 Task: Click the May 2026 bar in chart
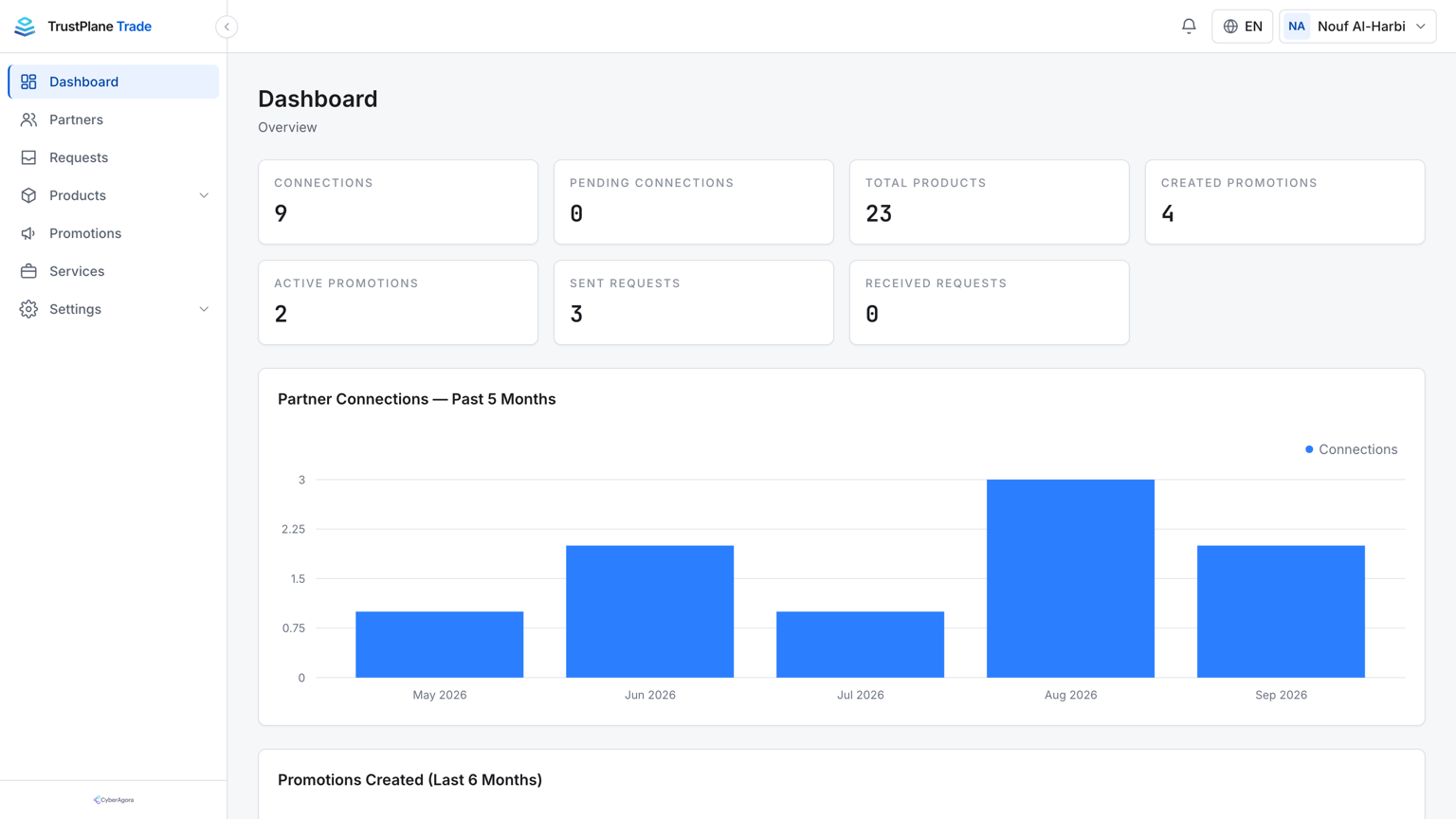440,645
